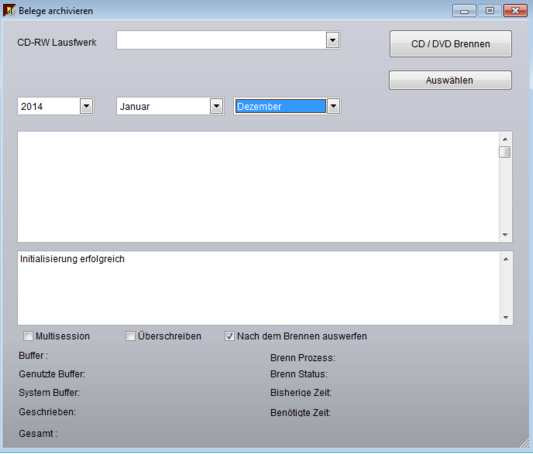The height and width of the screenshot is (454, 533).
Task: Click up arrow of log box scrollbar
Action: click(506, 259)
